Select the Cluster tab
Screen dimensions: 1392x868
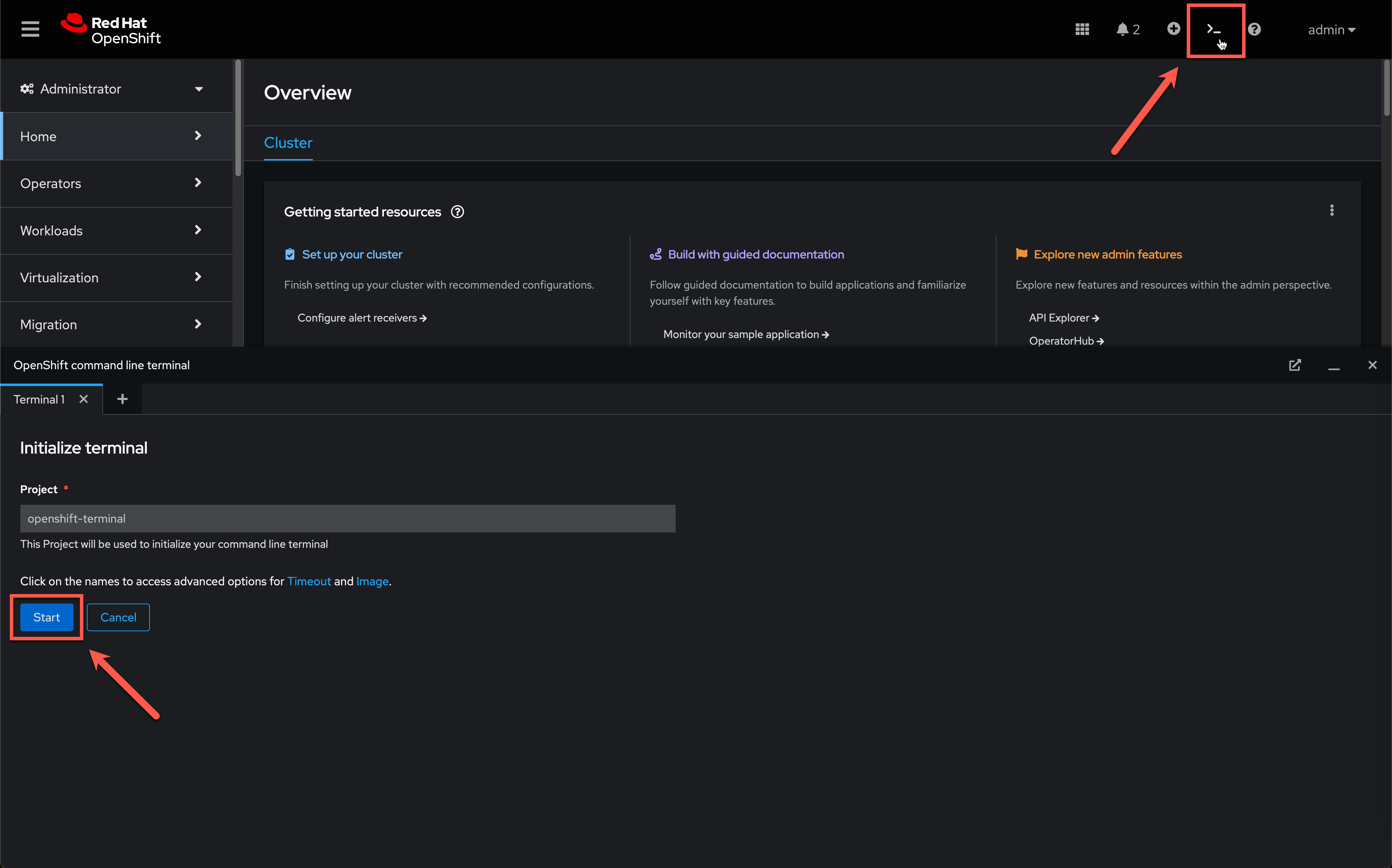[288, 142]
